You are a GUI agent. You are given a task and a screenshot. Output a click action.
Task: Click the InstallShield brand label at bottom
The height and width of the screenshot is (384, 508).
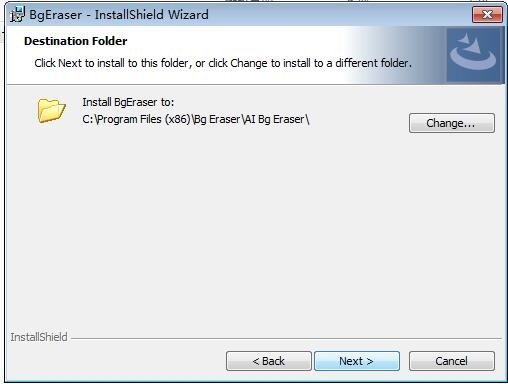coord(39,337)
